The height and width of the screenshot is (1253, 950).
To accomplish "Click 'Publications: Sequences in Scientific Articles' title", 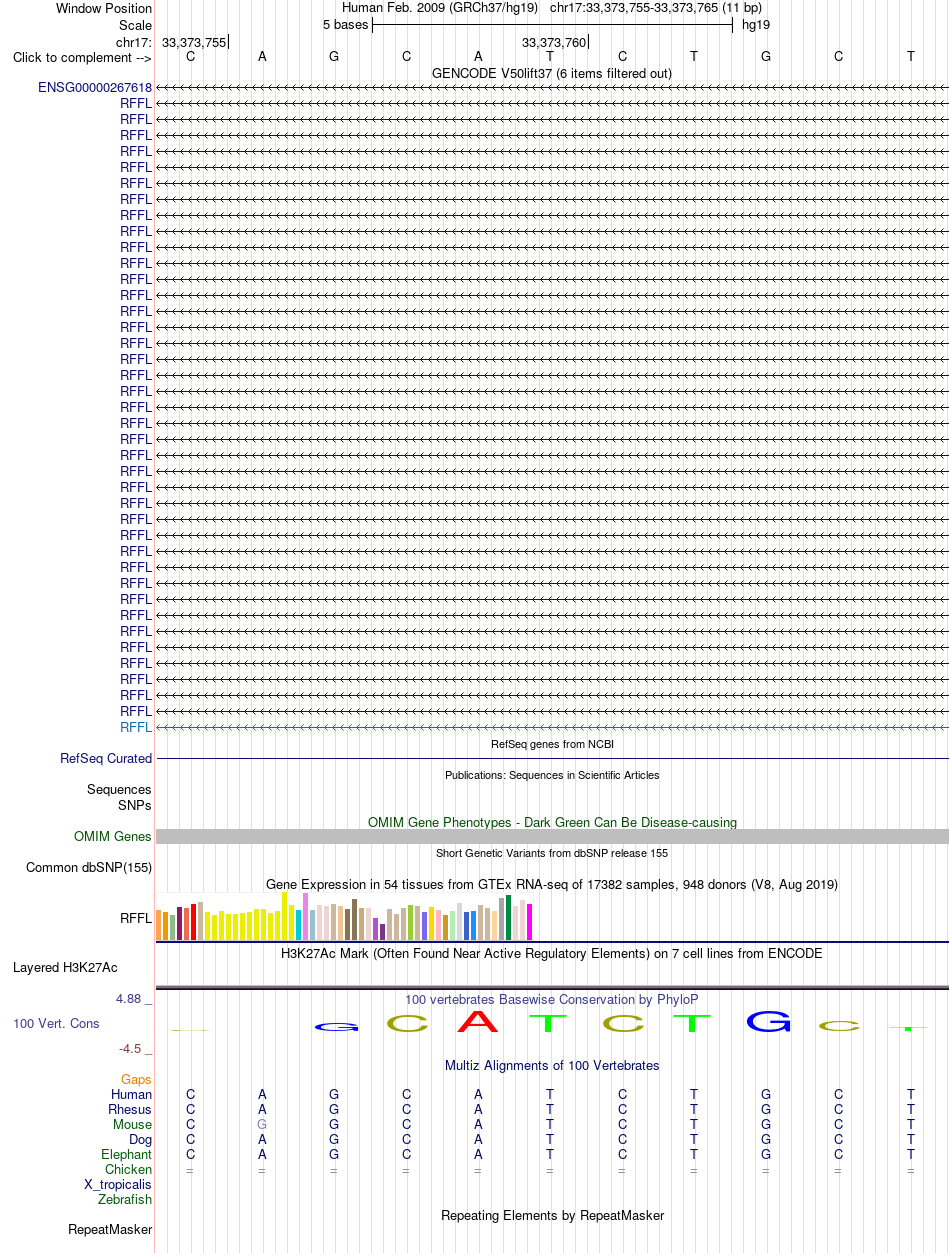I will point(552,775).
